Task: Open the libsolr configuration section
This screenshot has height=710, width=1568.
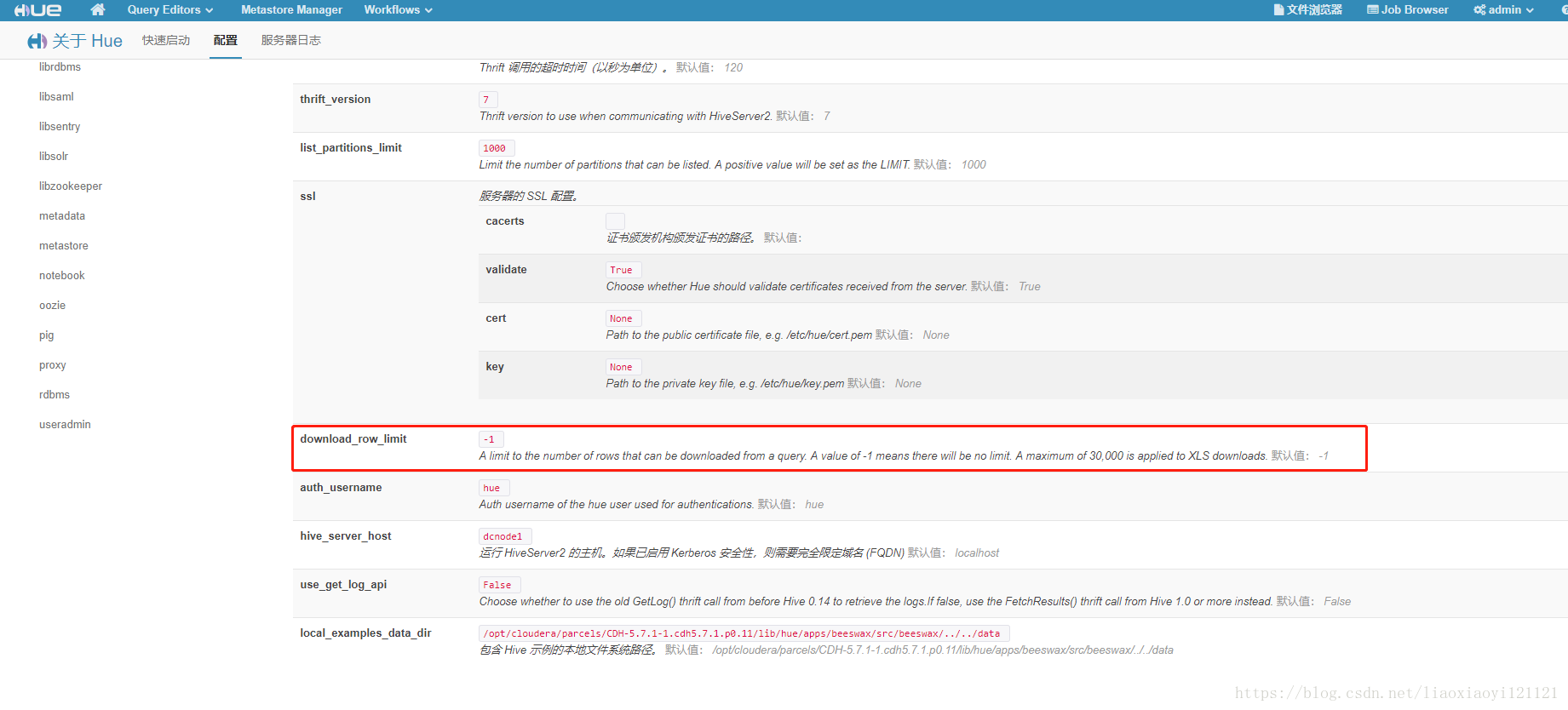Action: [x=54, y=156]
